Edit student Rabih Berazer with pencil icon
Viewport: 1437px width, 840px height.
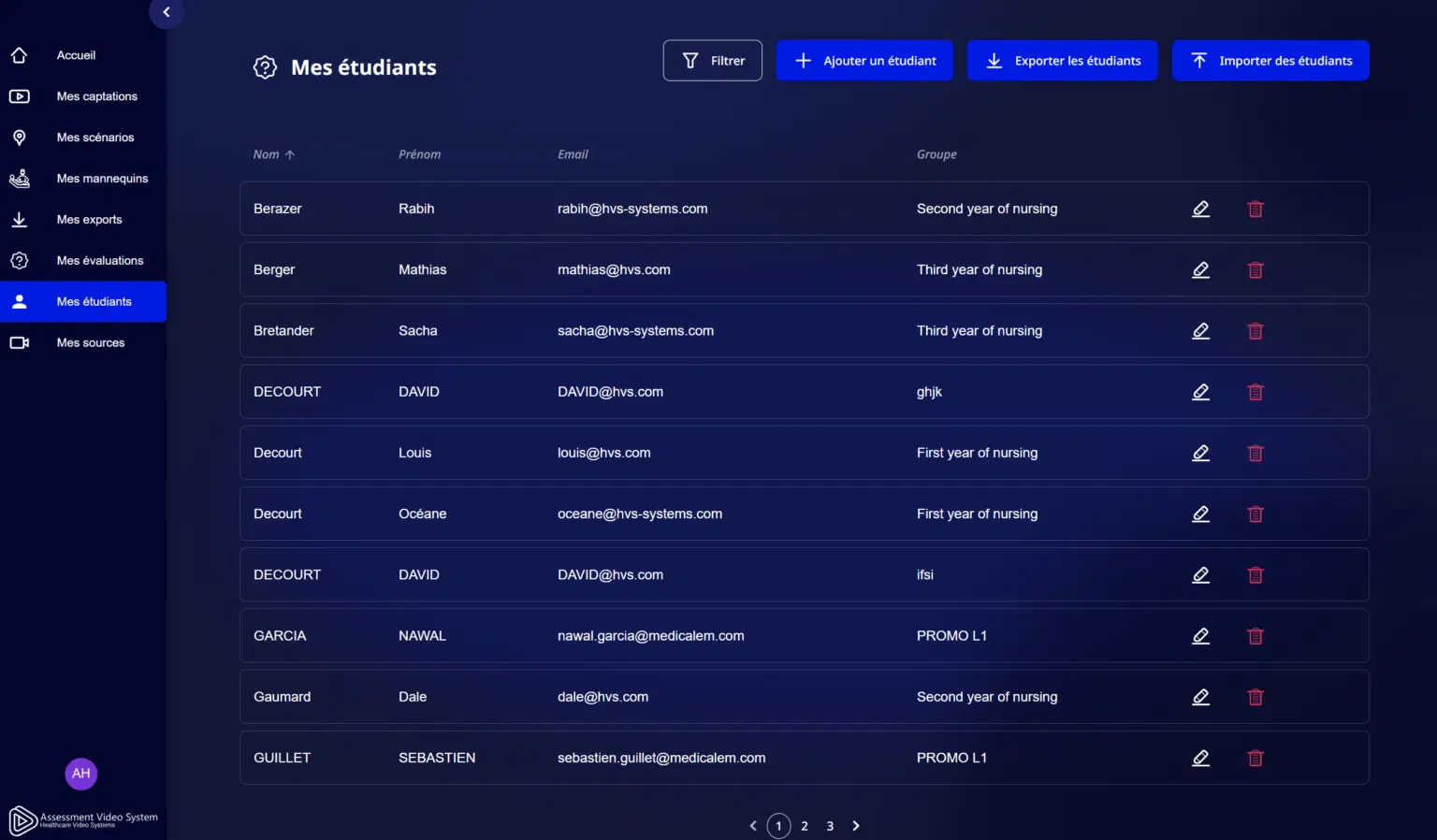[x=1201, y=209]
